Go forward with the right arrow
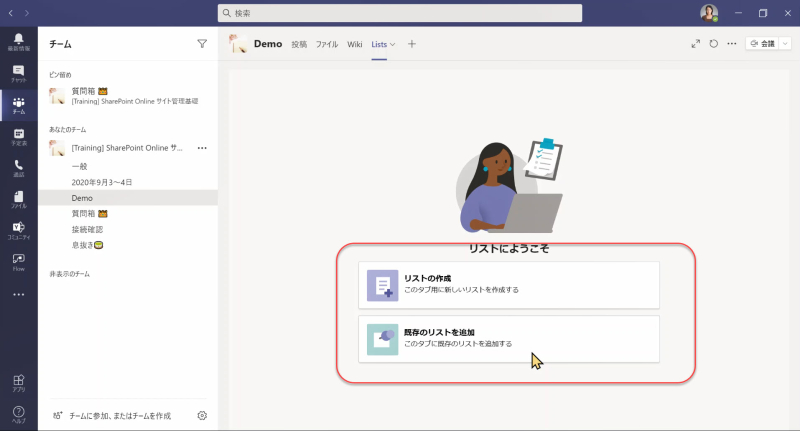The width and height of the screenshot is (800, 431). coord(27,13)
